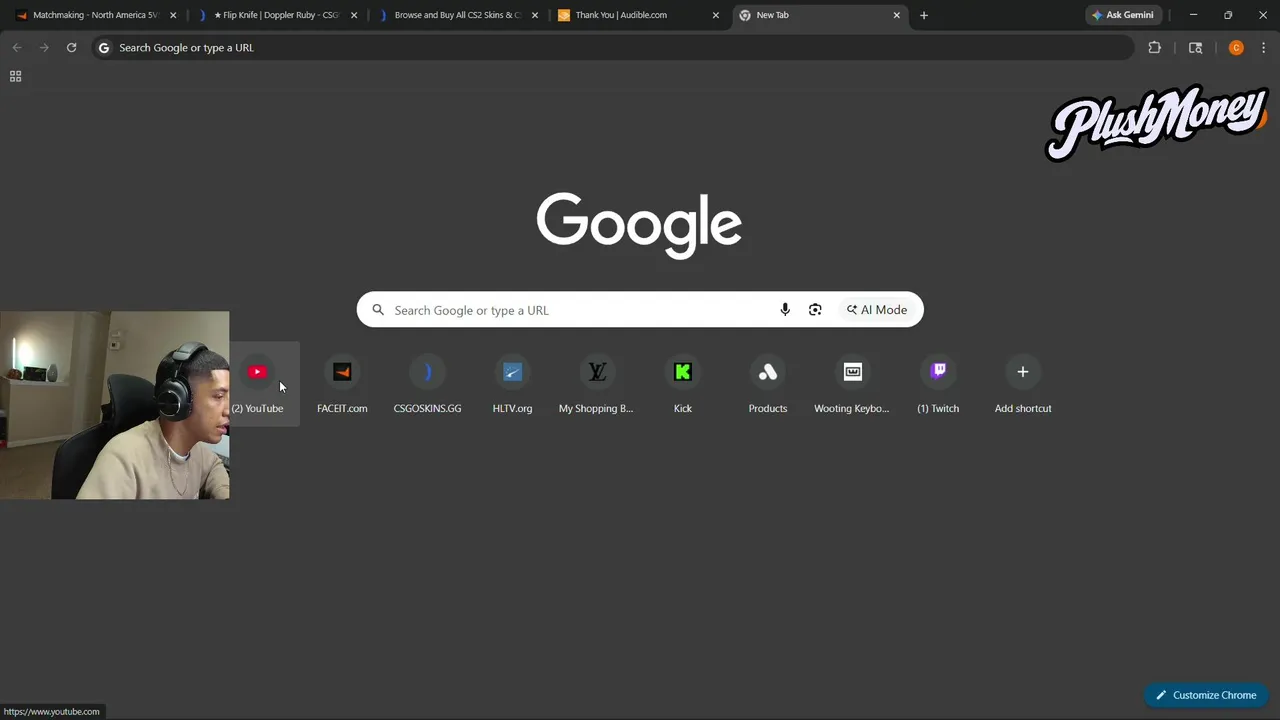Click the Google logo
This screenshot has width=1280, height=720.
[639, 226]
